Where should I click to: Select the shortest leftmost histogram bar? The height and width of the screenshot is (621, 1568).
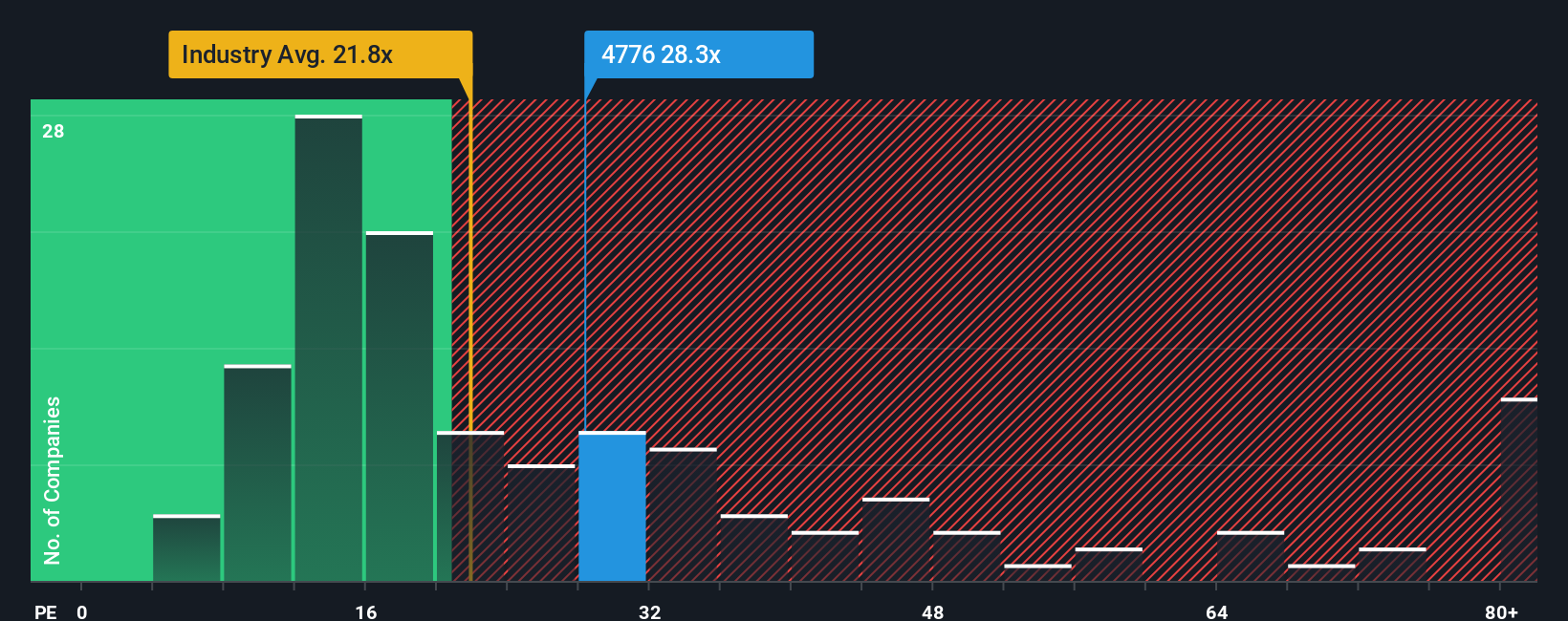pyautogui.click(x=186, y=547)
